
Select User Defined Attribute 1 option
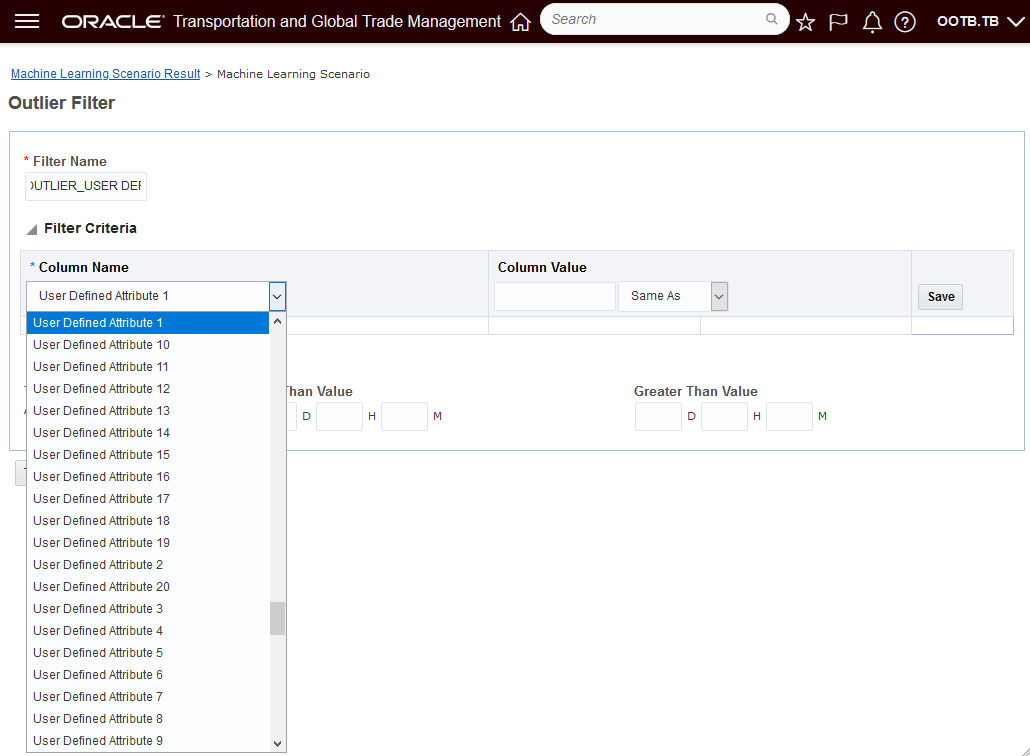tap(148, 322)
